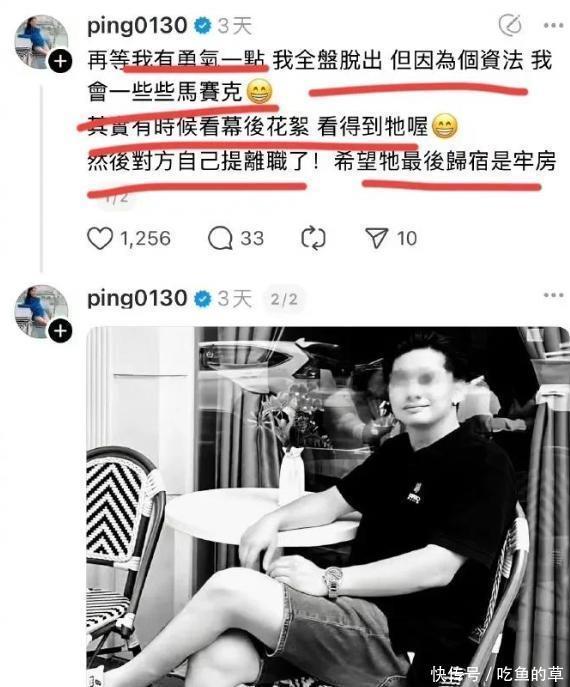Open ping0130 profile from top username

(x=137, y=26)
